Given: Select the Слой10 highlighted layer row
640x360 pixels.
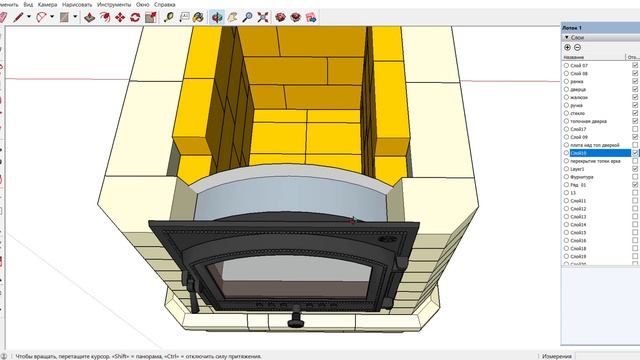Looking at the screenshot, I should click(600, 153).
